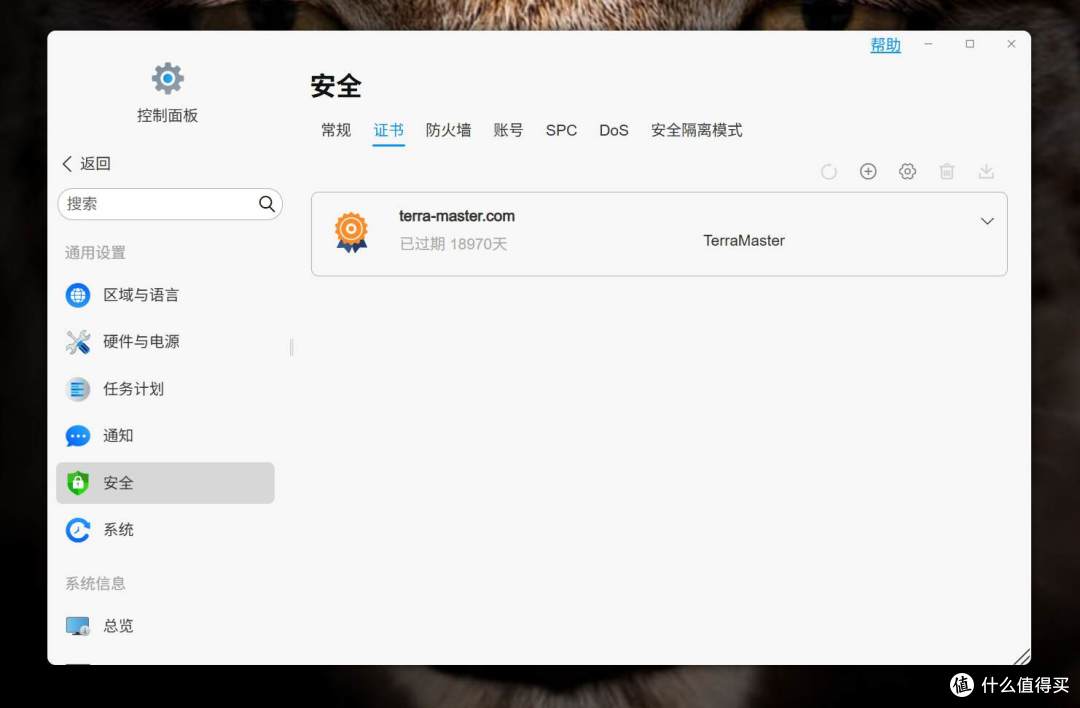Click the delete certificate trash icon

coord(947,171)
